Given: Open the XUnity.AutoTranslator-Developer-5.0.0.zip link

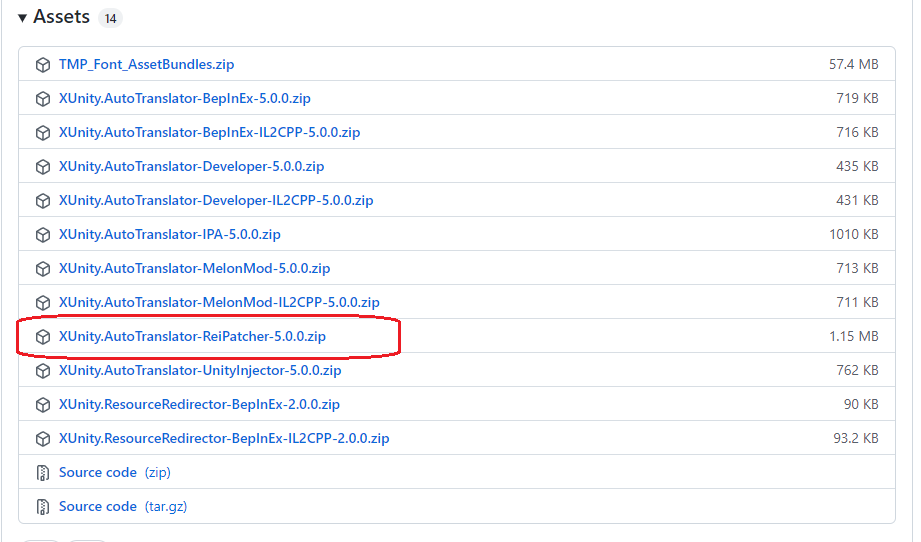Looking at the screenshot, I should tap(191, 166).
